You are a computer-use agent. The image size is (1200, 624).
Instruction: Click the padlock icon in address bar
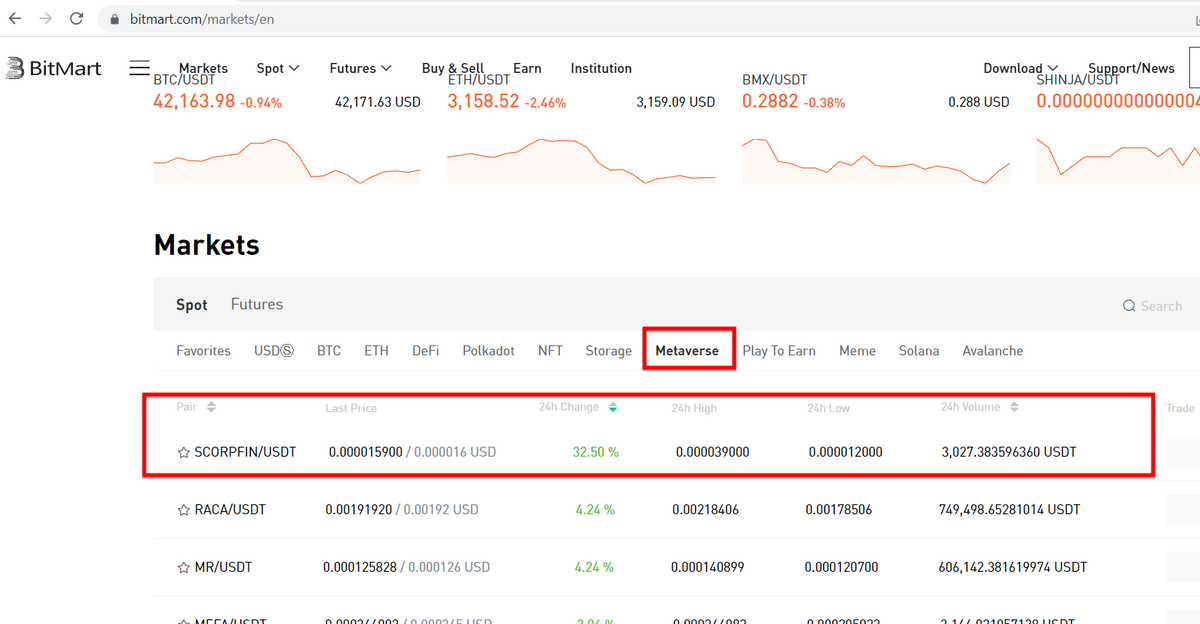pyautogui.click(x=114, y=19)
